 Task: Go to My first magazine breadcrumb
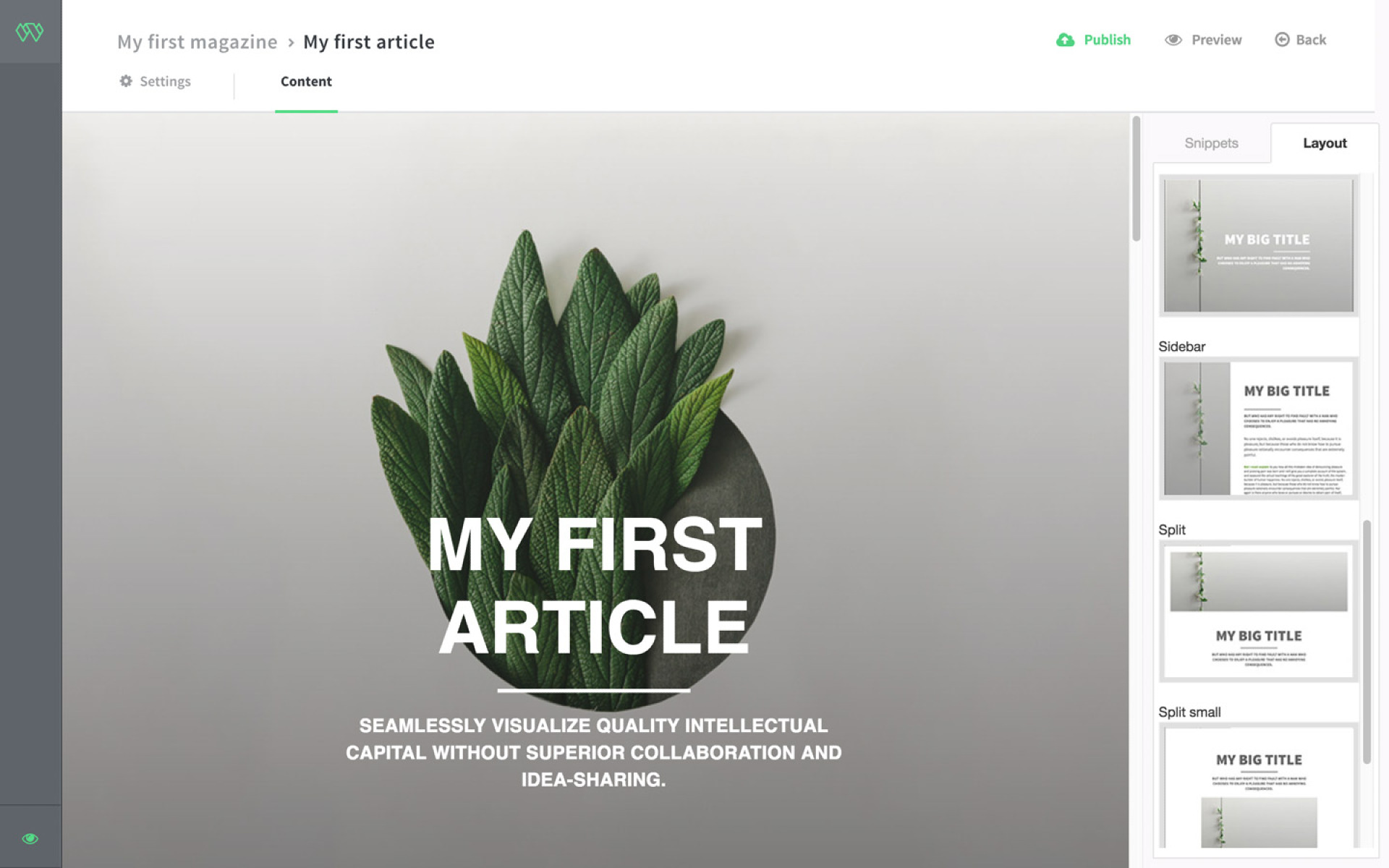click(197, 42)
